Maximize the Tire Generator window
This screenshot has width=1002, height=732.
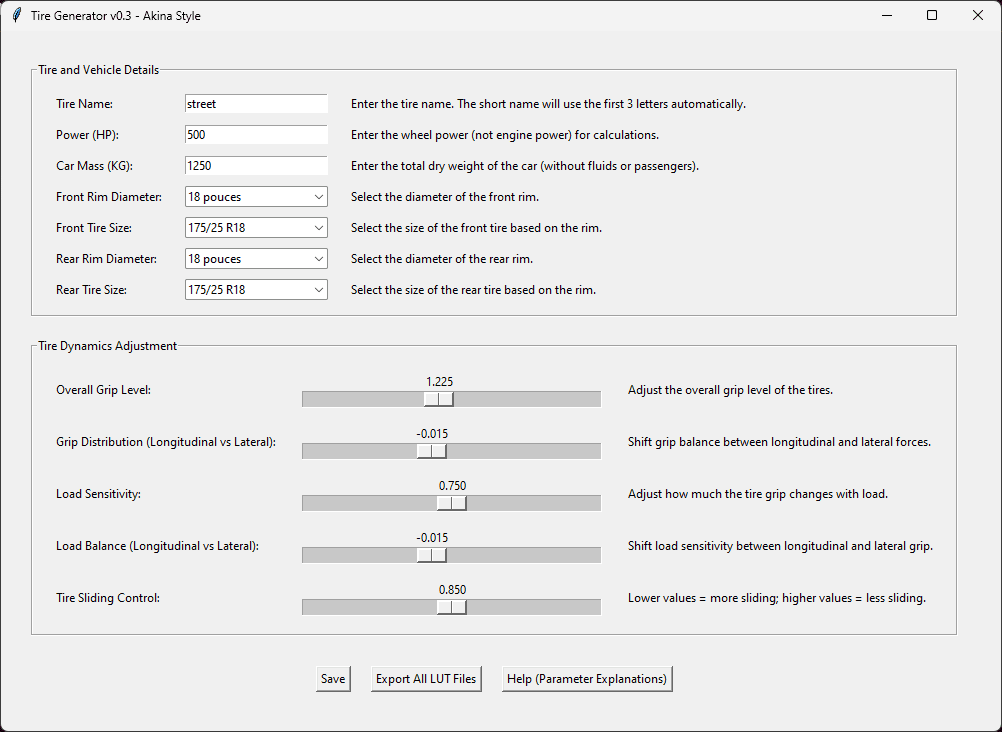(932, 15)
